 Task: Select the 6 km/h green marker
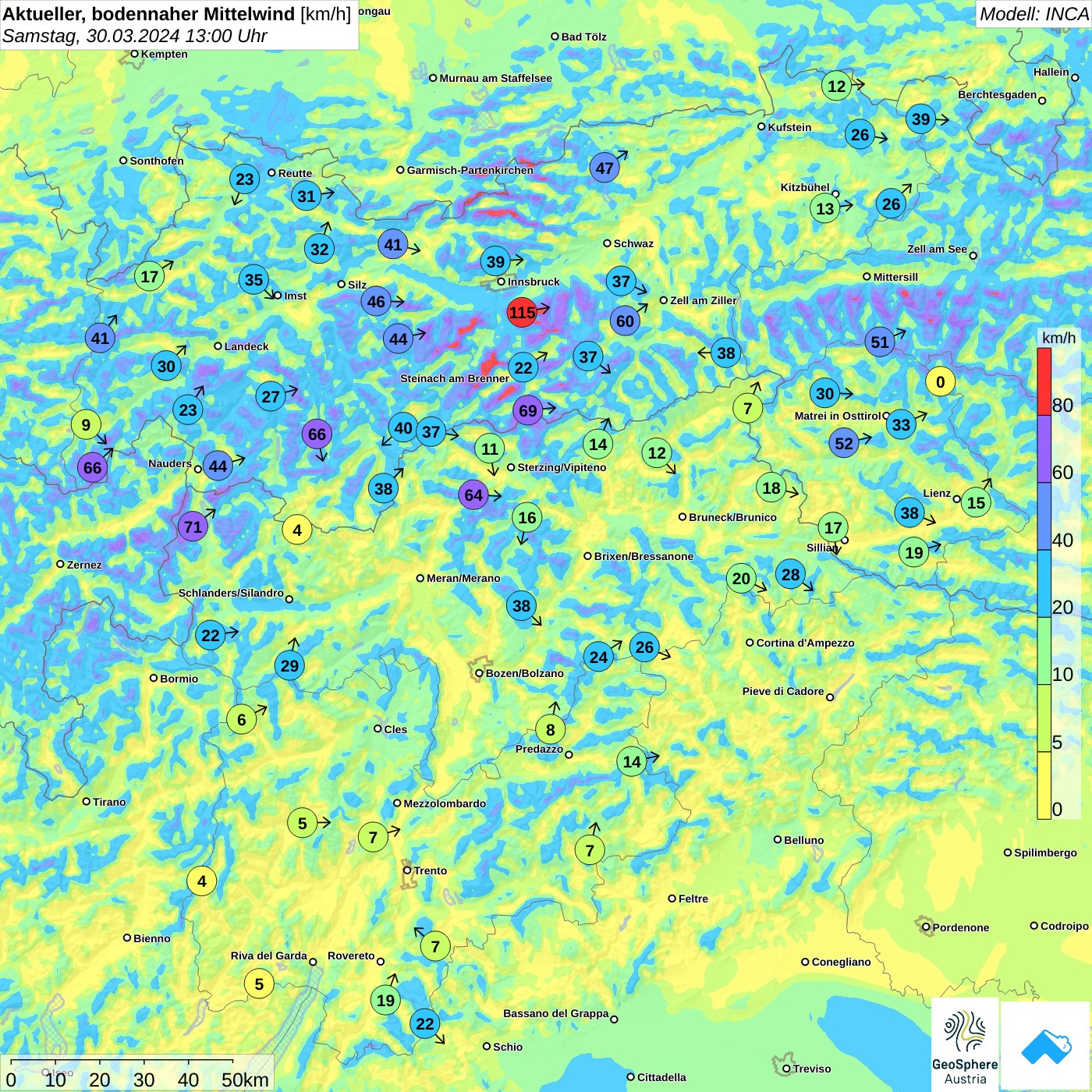point(241,719)
